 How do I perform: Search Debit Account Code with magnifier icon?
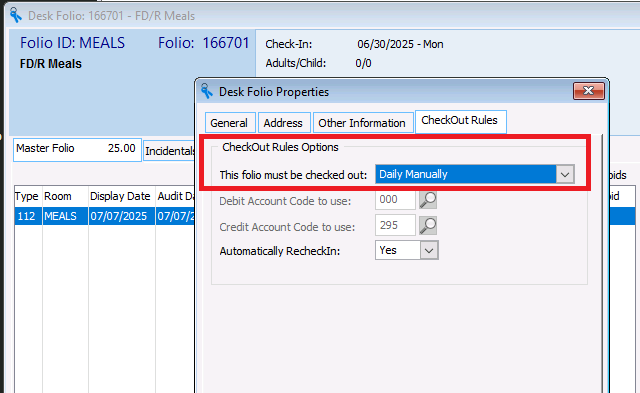[428, 200]
